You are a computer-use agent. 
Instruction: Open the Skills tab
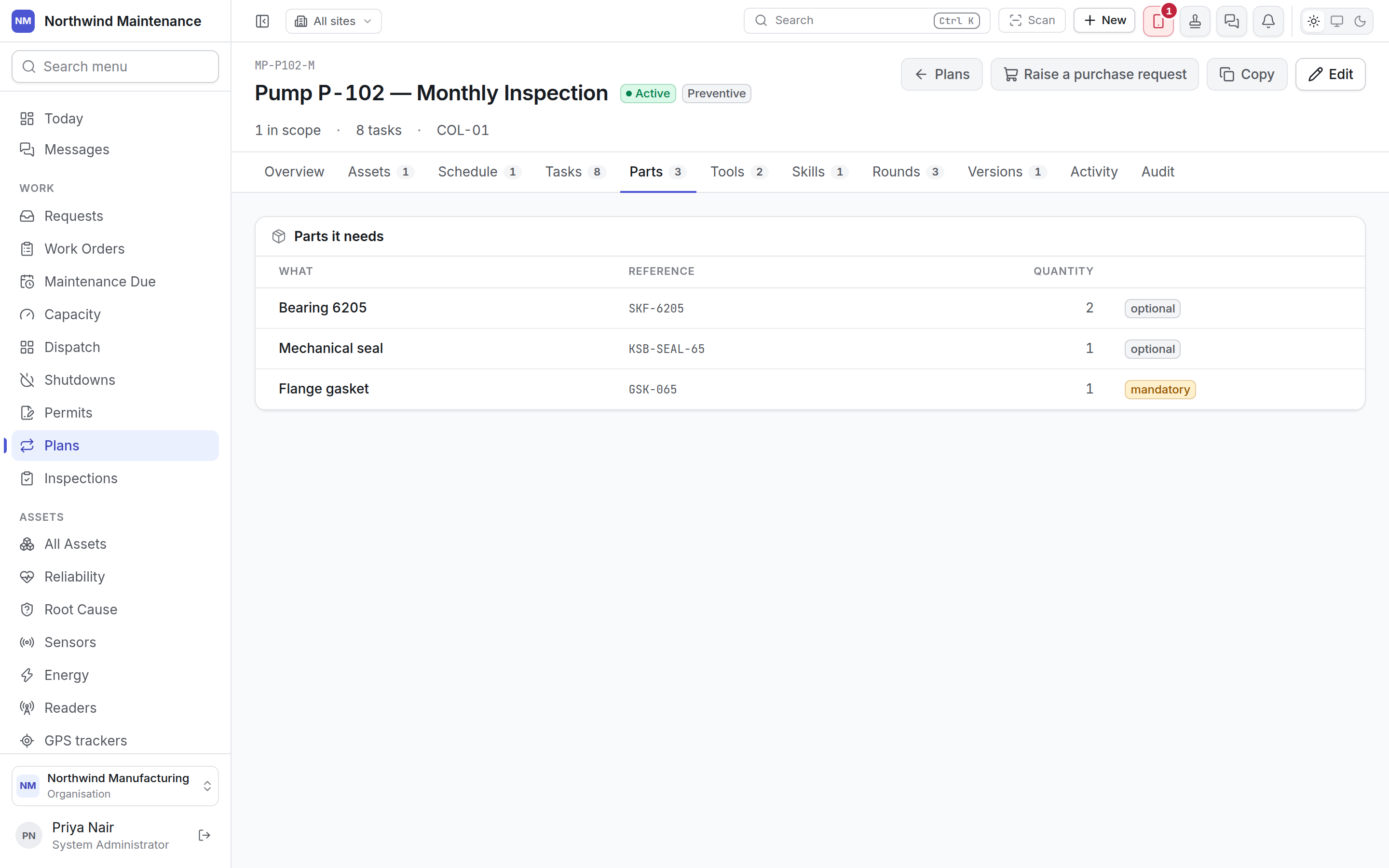819,172
